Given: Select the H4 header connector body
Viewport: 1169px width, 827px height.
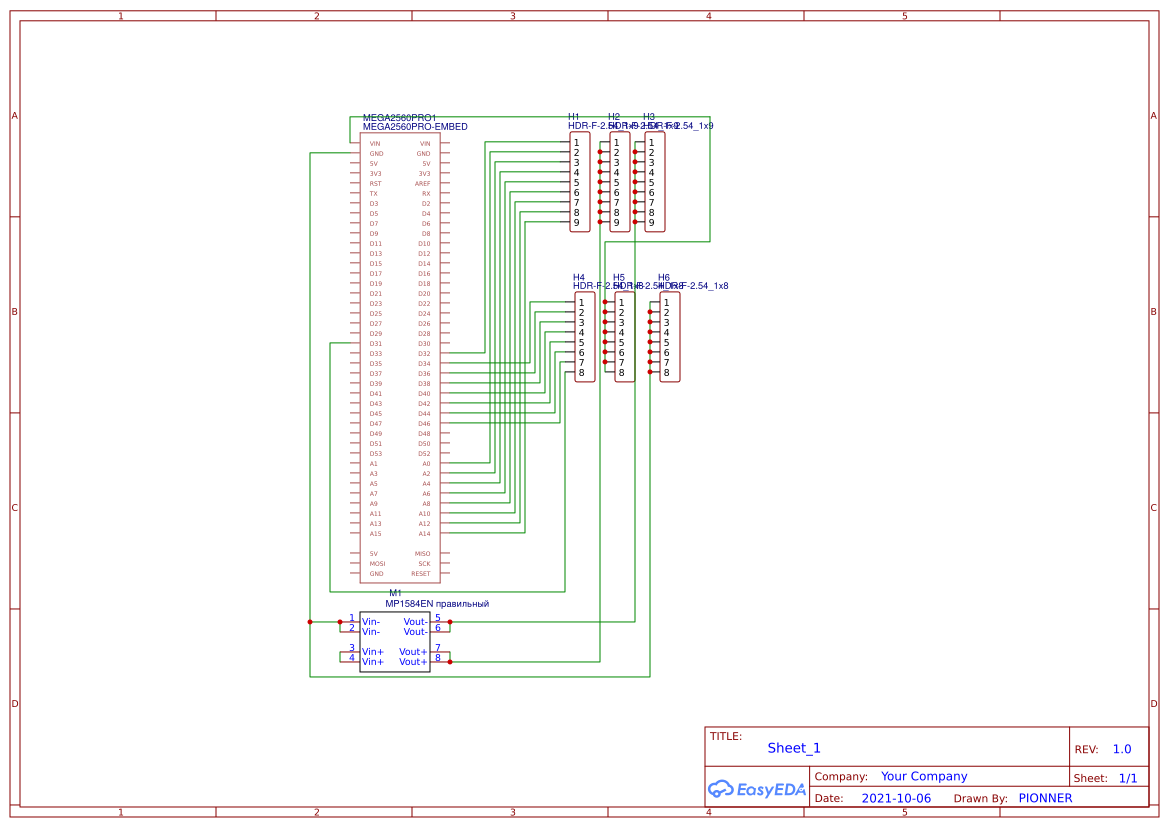Looking at the screenshot, I should (x=585, y=337).
